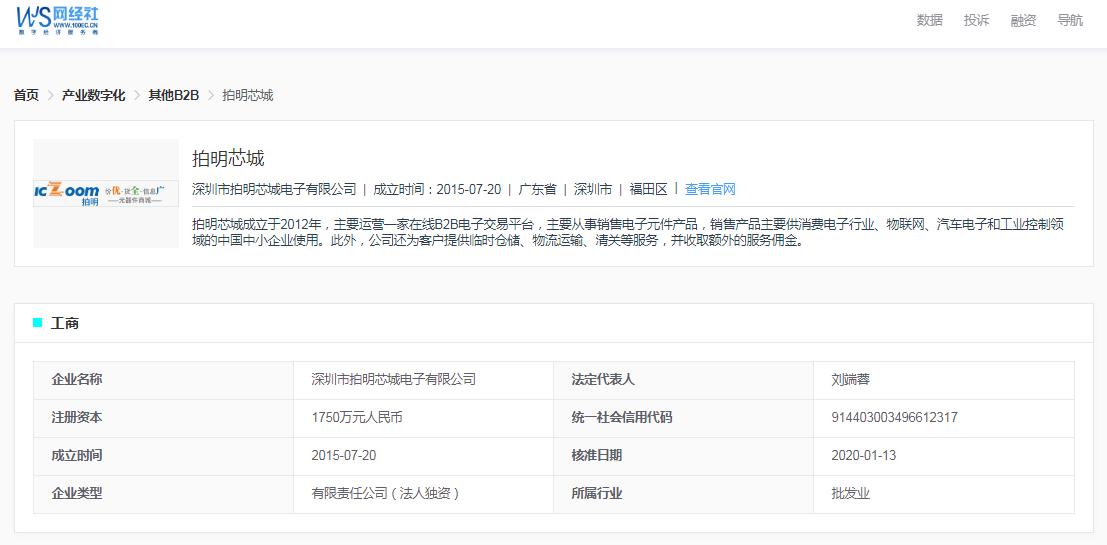Open the 投诉 nav menu

976,20
